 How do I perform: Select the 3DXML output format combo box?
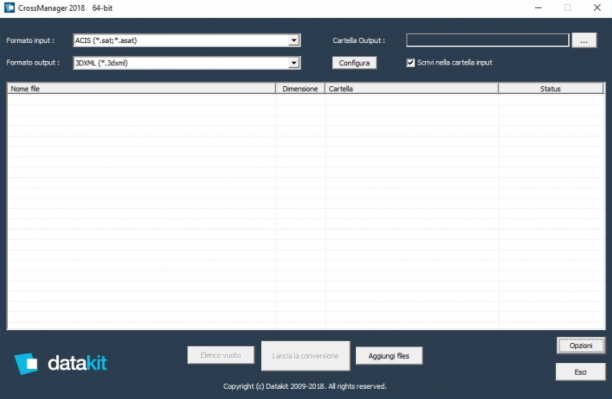click(187, 63)
